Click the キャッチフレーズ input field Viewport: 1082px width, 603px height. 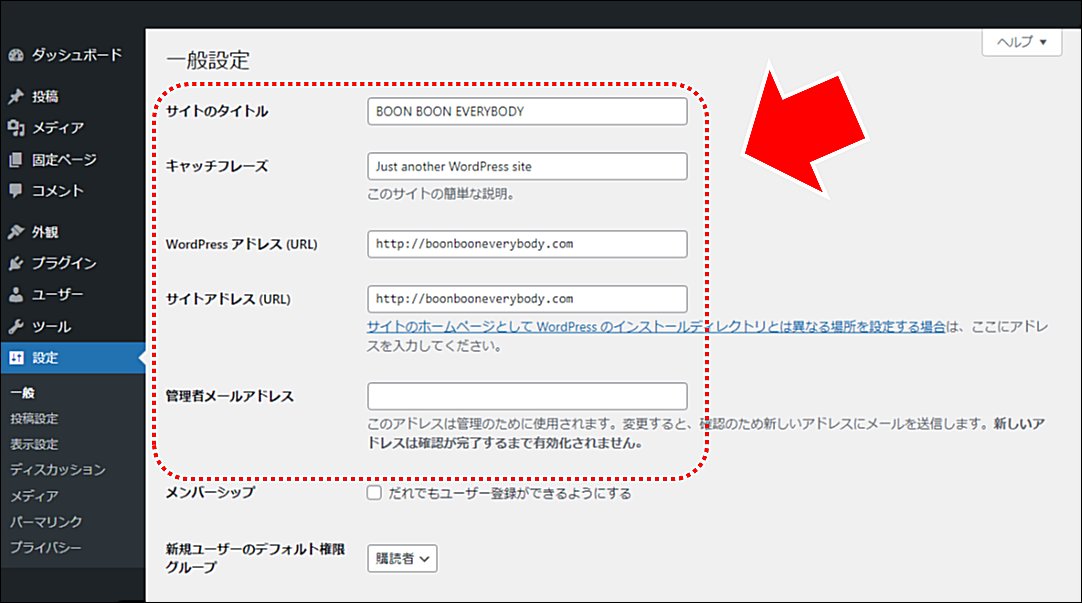pos(527,166)
